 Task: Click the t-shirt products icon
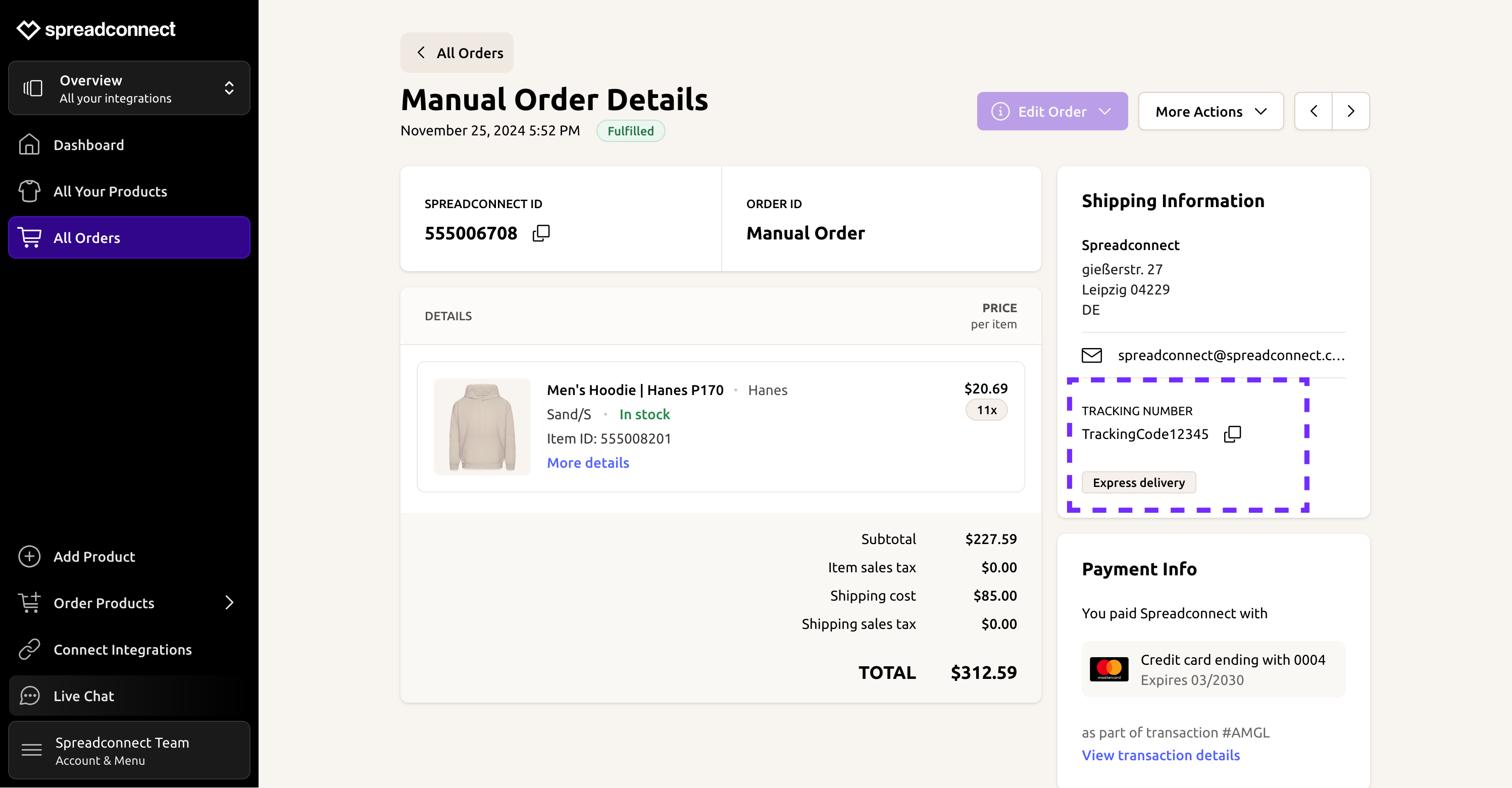[29, 191]
